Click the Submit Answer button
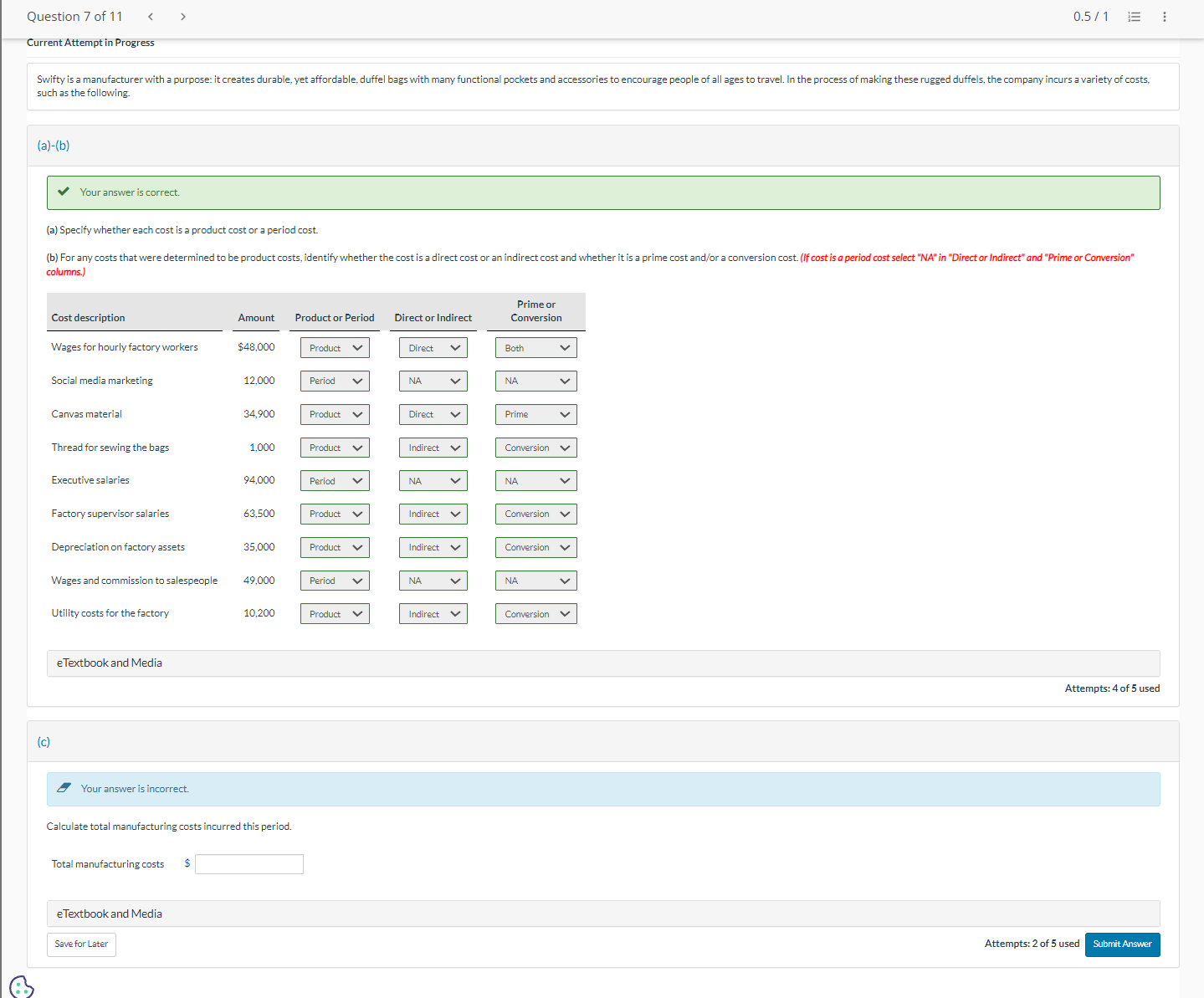Viewport: 1204px width, 998px height. (x=1122, y=944)
